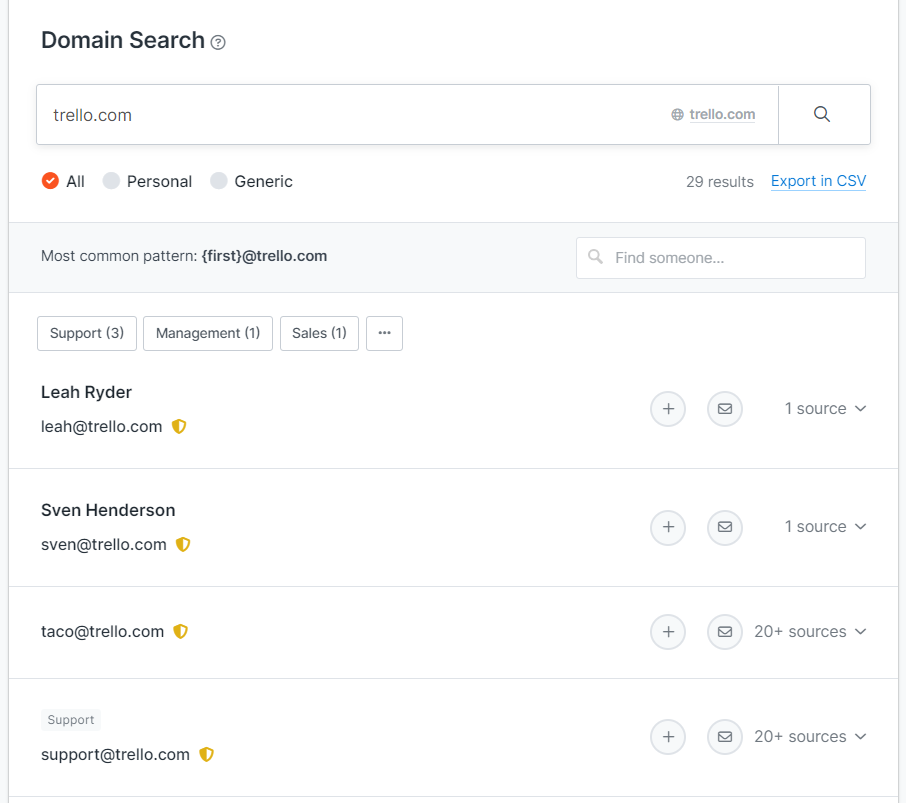Expand the 1 source list for Leah Ryder
The width and height of the screenshot is (906, 803).
coord(824,409)
